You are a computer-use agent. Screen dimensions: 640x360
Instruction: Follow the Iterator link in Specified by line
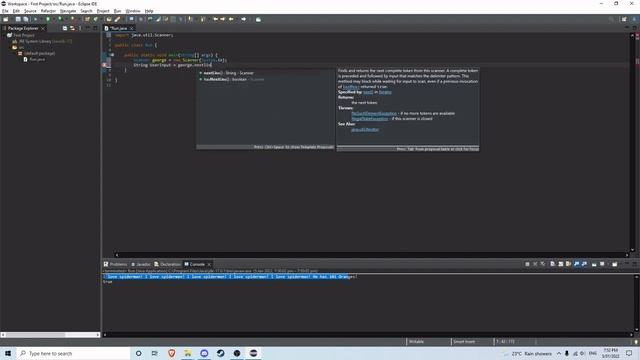tap(385, 92)
